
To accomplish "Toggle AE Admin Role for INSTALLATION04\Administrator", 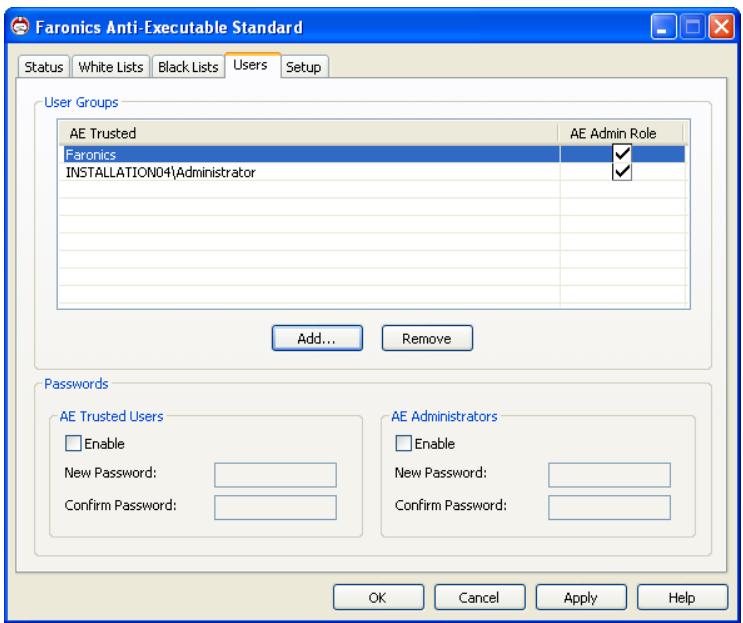I will click(x=622, y=172).
